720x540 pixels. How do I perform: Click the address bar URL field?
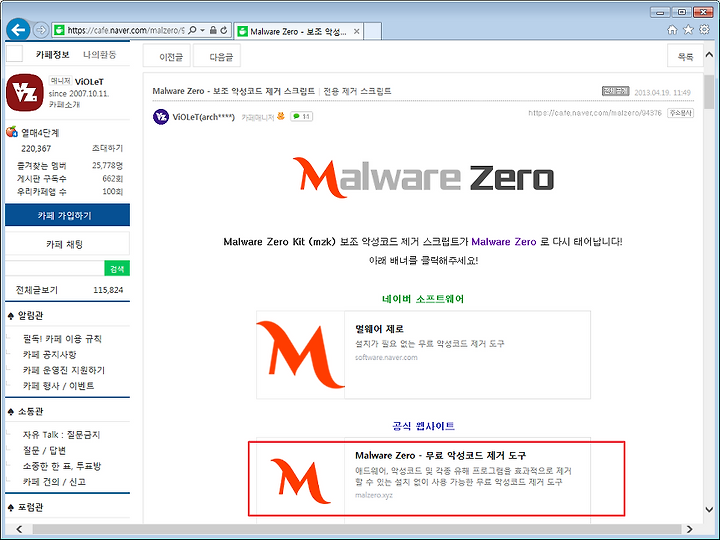tap(125, 30)
